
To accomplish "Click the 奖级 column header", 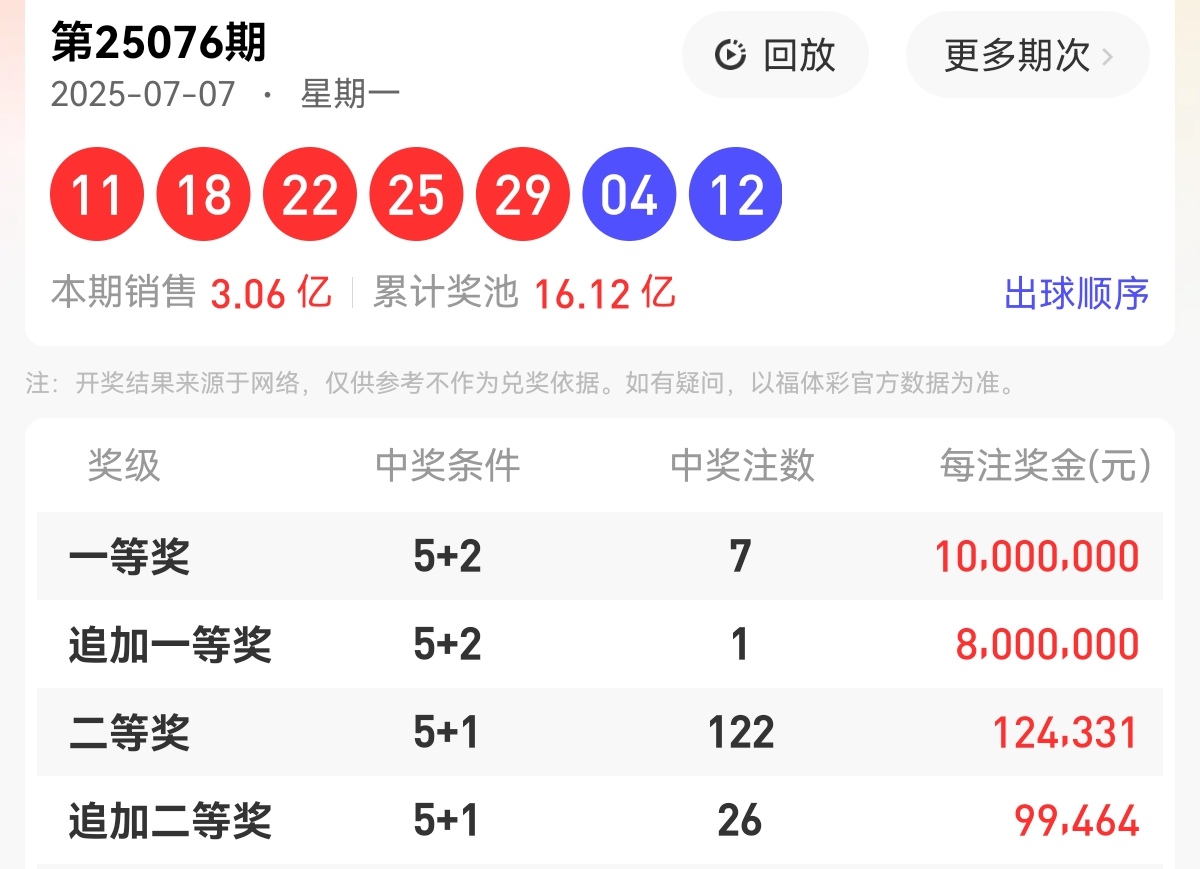I will (x=124, y=465).
